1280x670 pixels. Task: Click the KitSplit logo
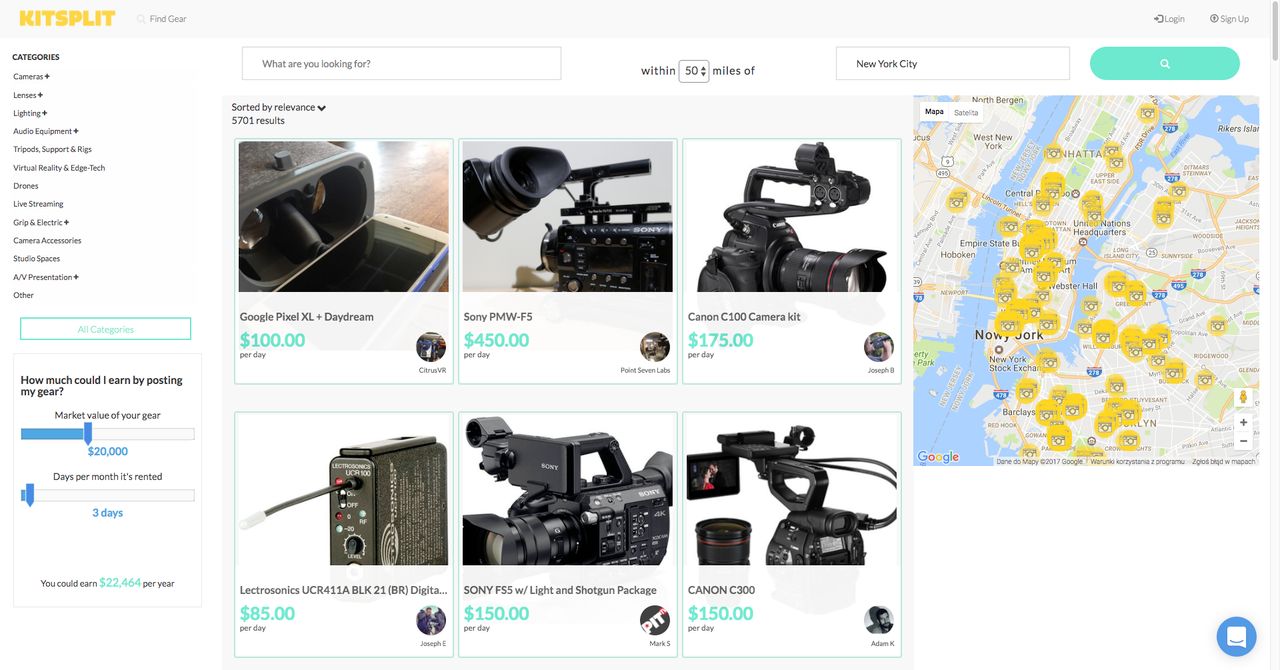click(x=66, y=18)
